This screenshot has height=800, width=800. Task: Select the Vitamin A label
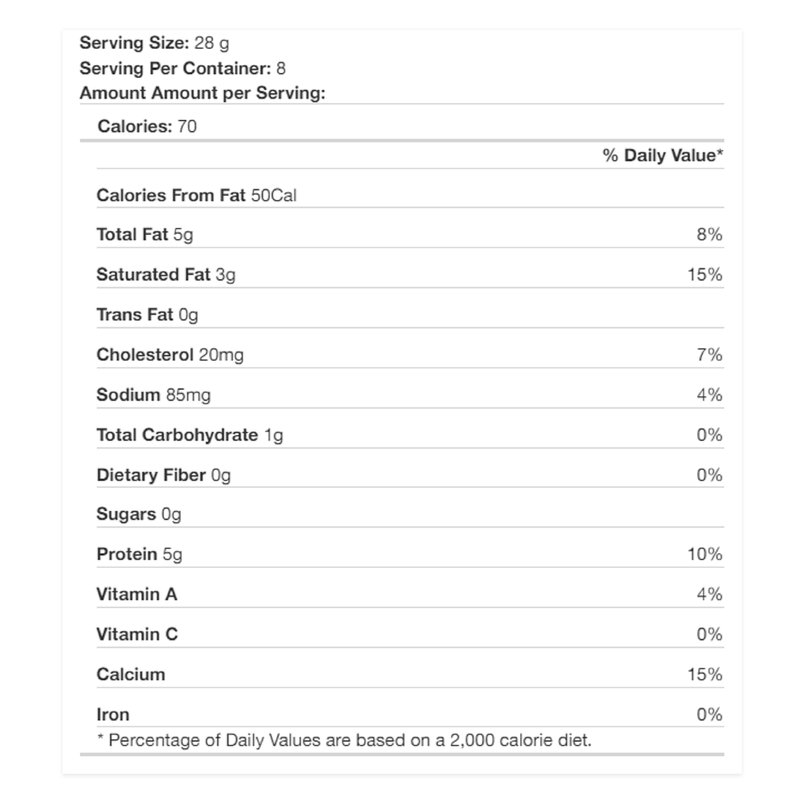pyautogui.click(x=137, y=594)
